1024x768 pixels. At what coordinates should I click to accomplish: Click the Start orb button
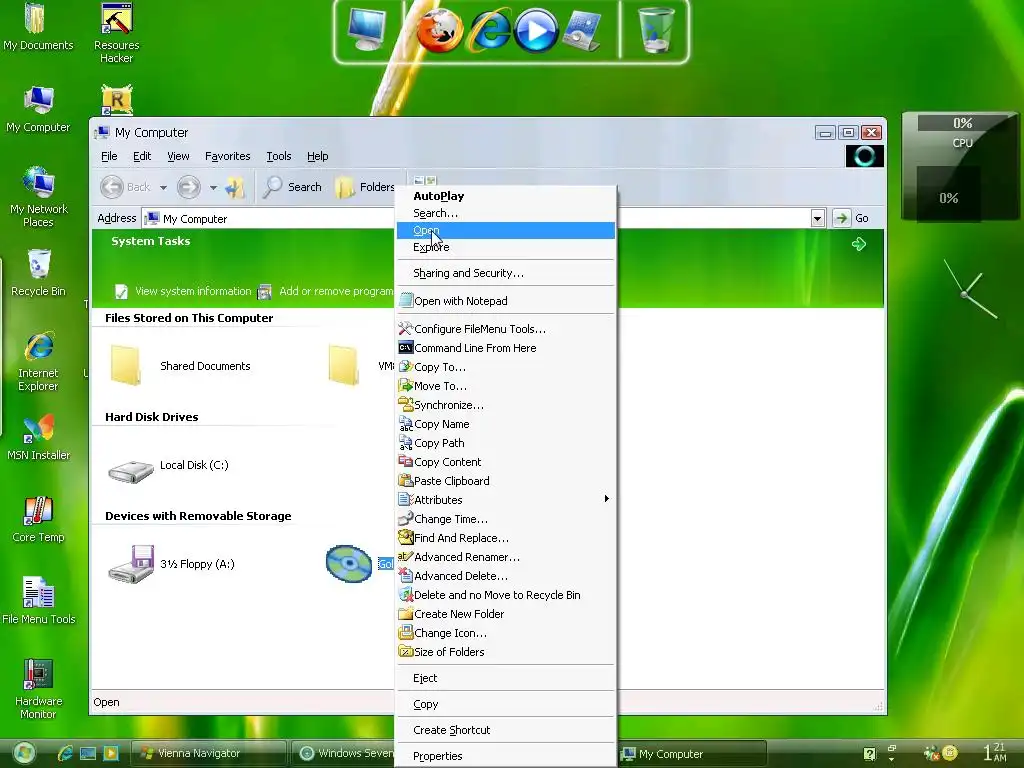click(x=24, y=753)
